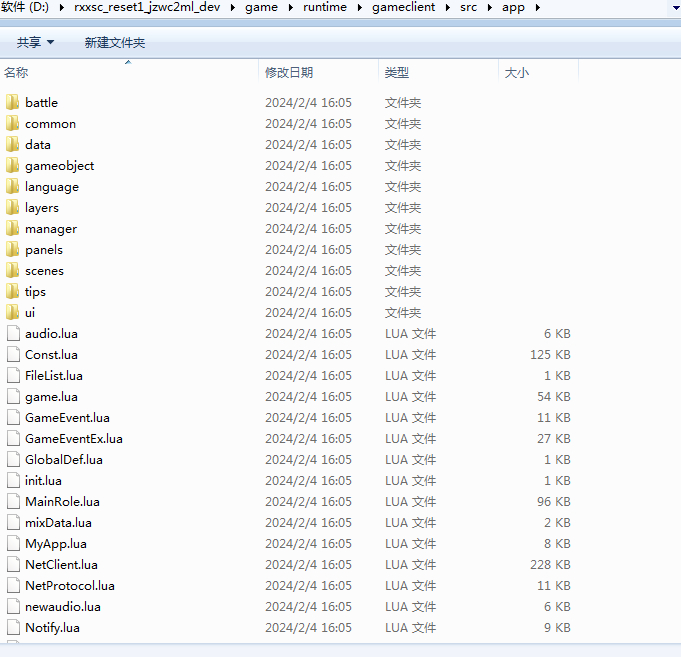Sort by the 修改日期 column header
Viewport: 681px width, 657px height.
(289, 73)
